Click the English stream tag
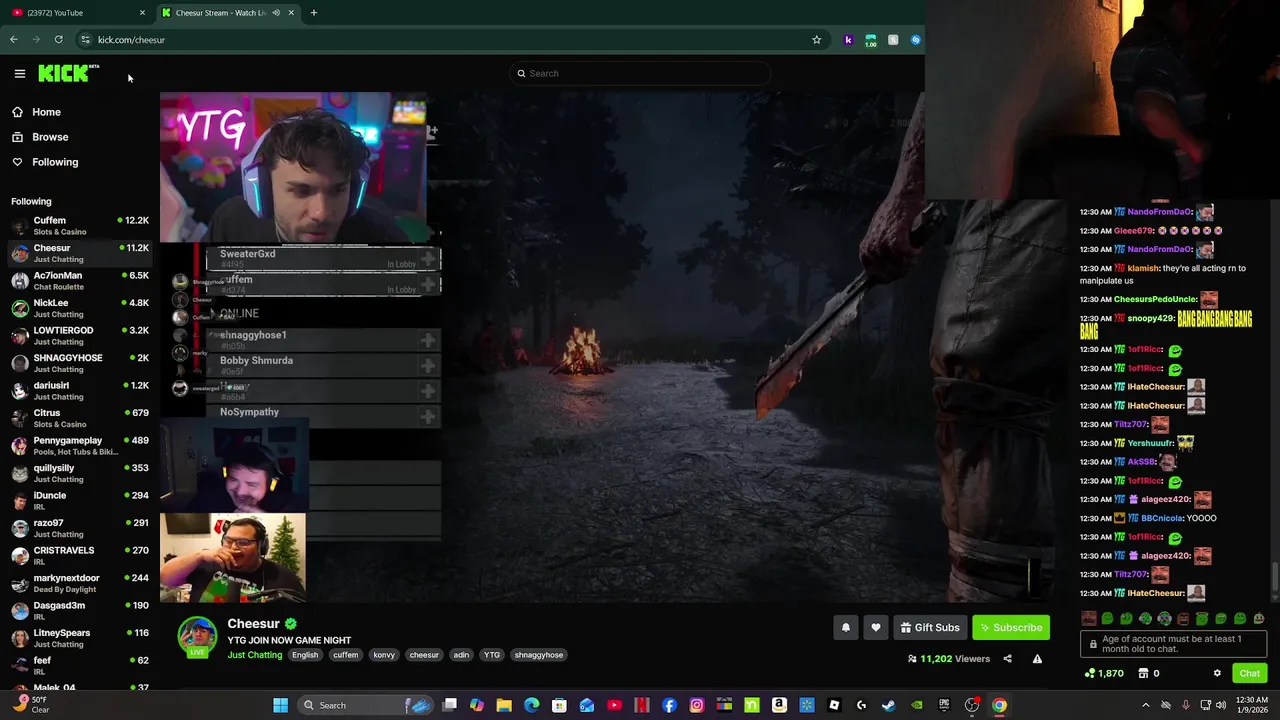Screen dimensions: 1280x720 click(x=305, y=655)
